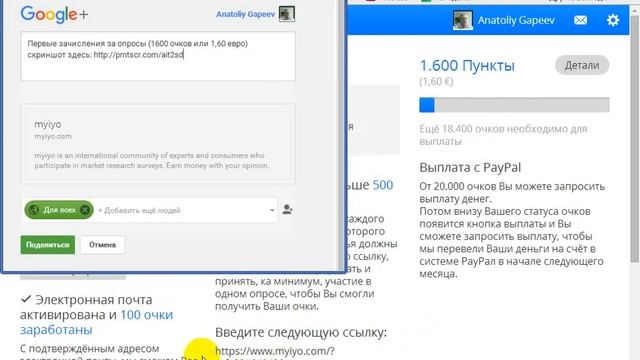Click the profile photo in myiyo header
640x360 pixels.
pyautogui.click(x=462, y=20)
